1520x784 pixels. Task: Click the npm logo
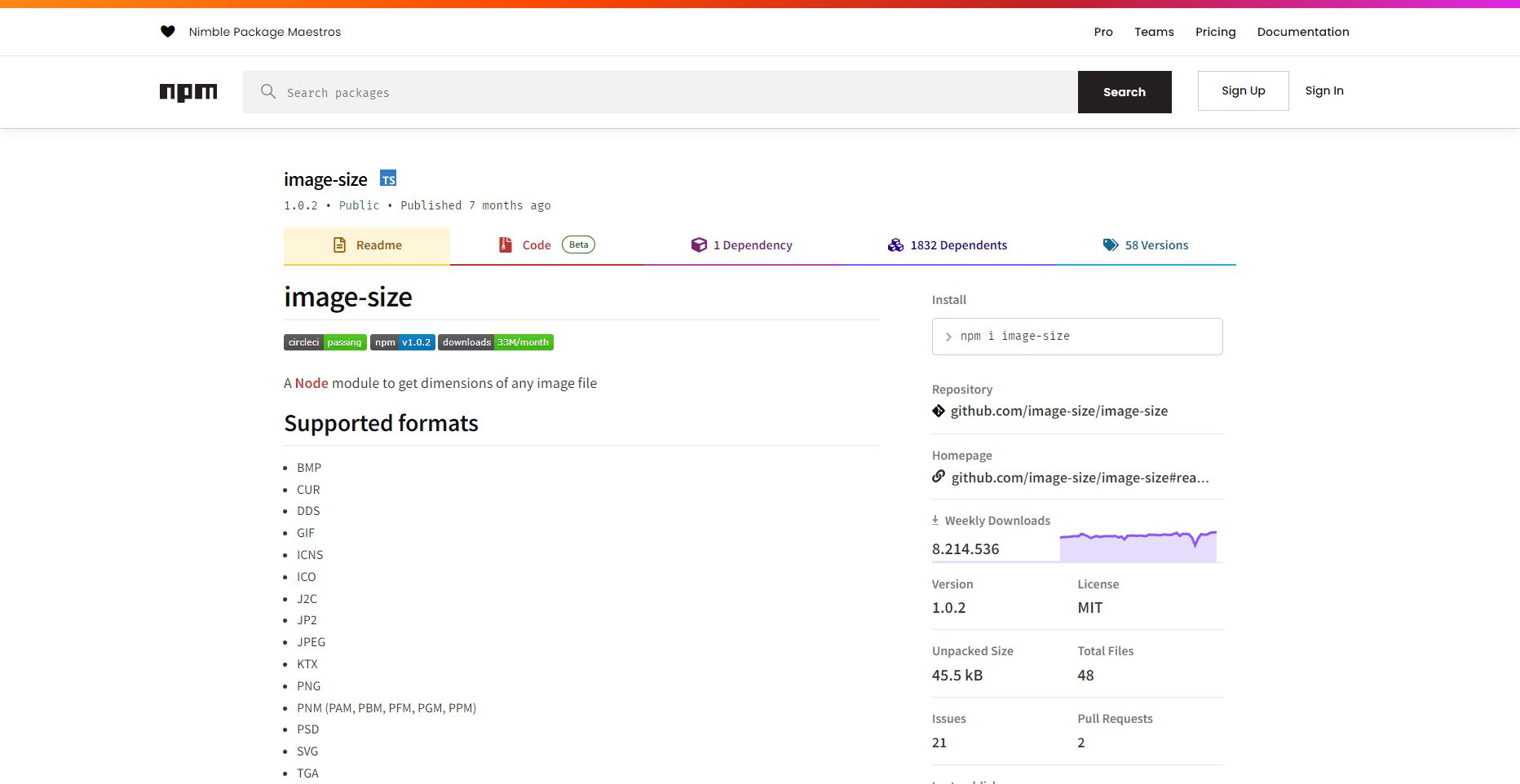coord(188,92)
